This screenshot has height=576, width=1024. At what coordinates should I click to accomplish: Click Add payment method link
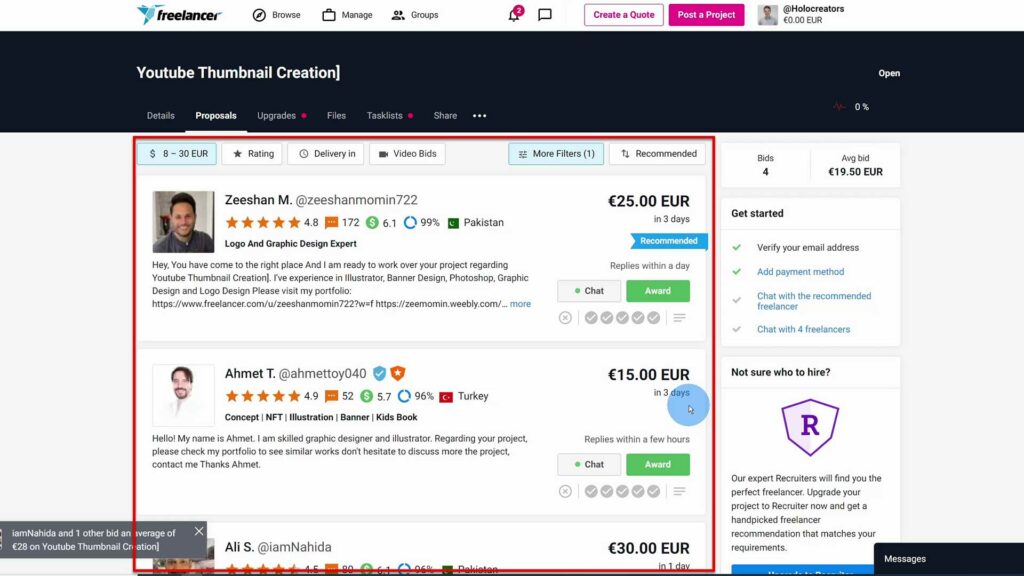point(800,272)
